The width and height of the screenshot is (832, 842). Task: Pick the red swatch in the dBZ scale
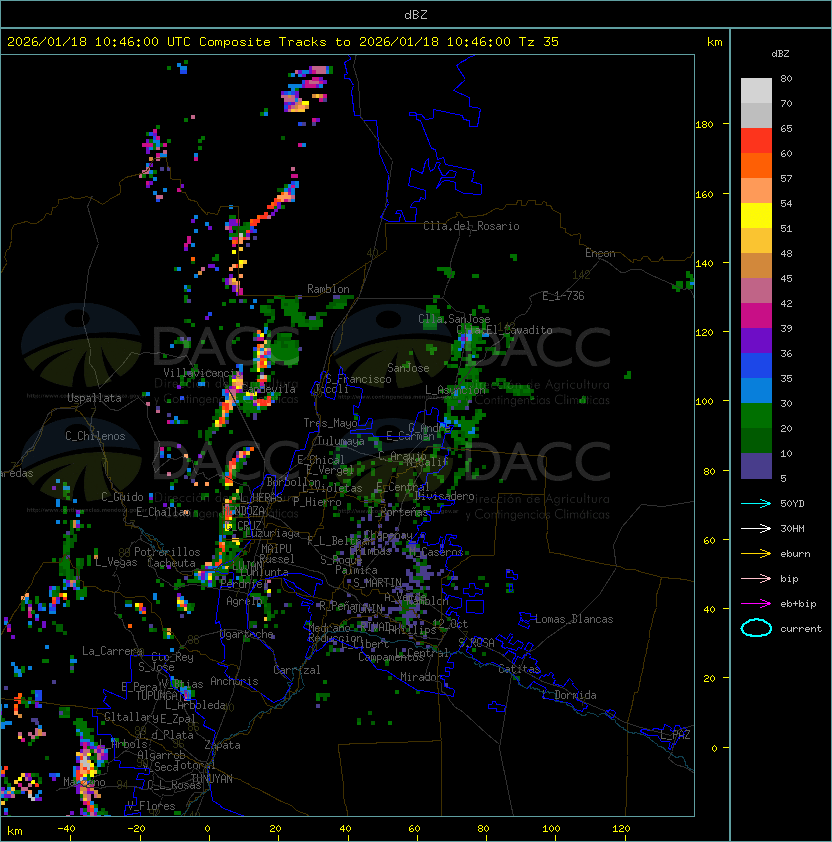click(756, 141)
